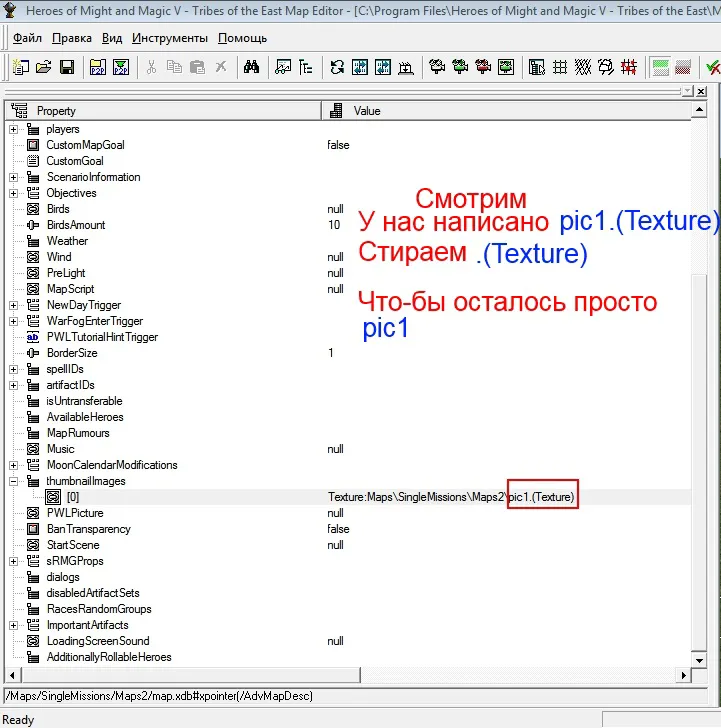Image resolution: width=721 pixels, height=728 pixels.
Task: Click the map properties picture icon
Action: click(x=283, y=68)
